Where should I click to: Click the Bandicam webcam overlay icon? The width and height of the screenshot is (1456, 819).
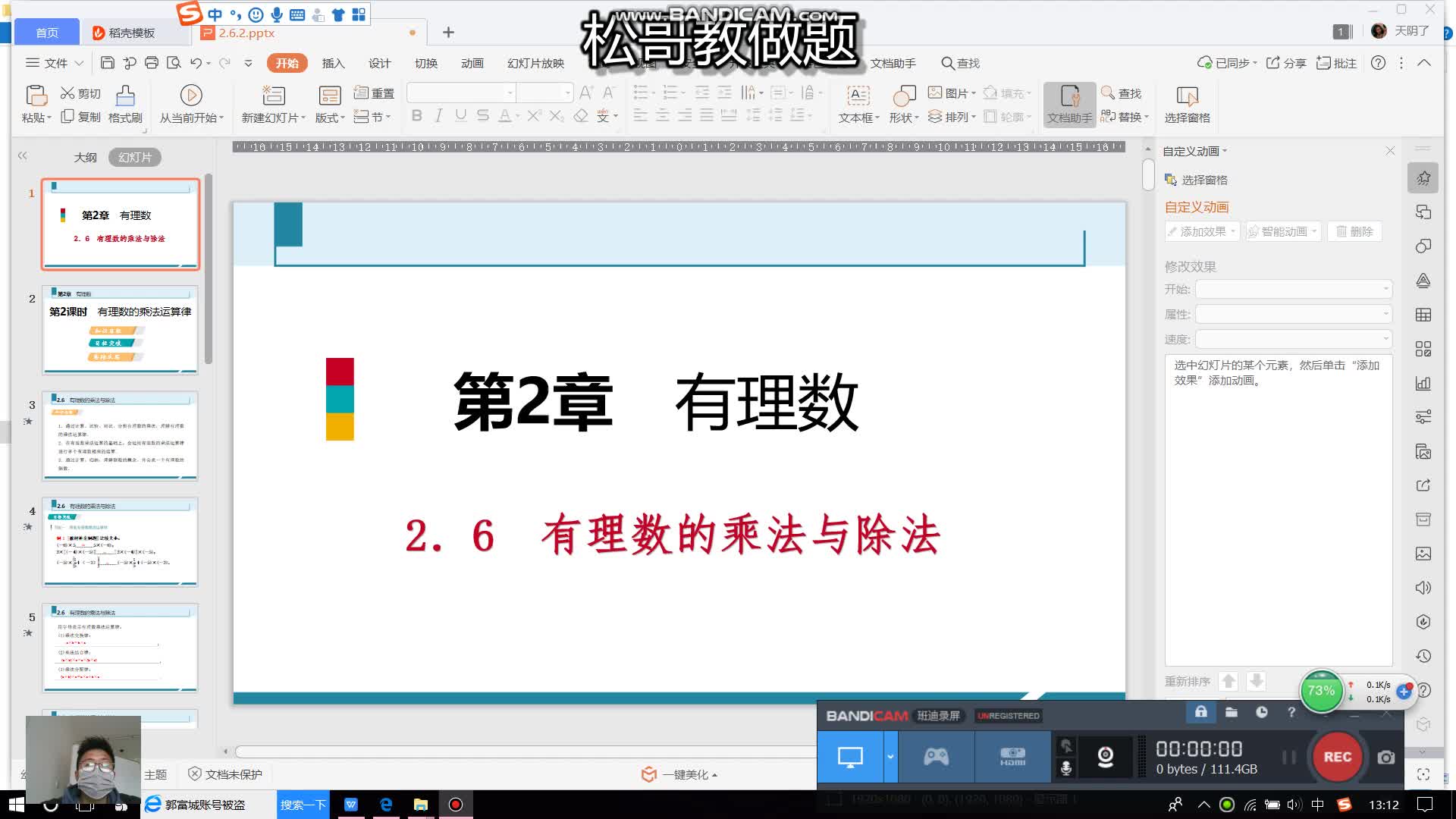pyautogui.click(x=1106, y=757)
